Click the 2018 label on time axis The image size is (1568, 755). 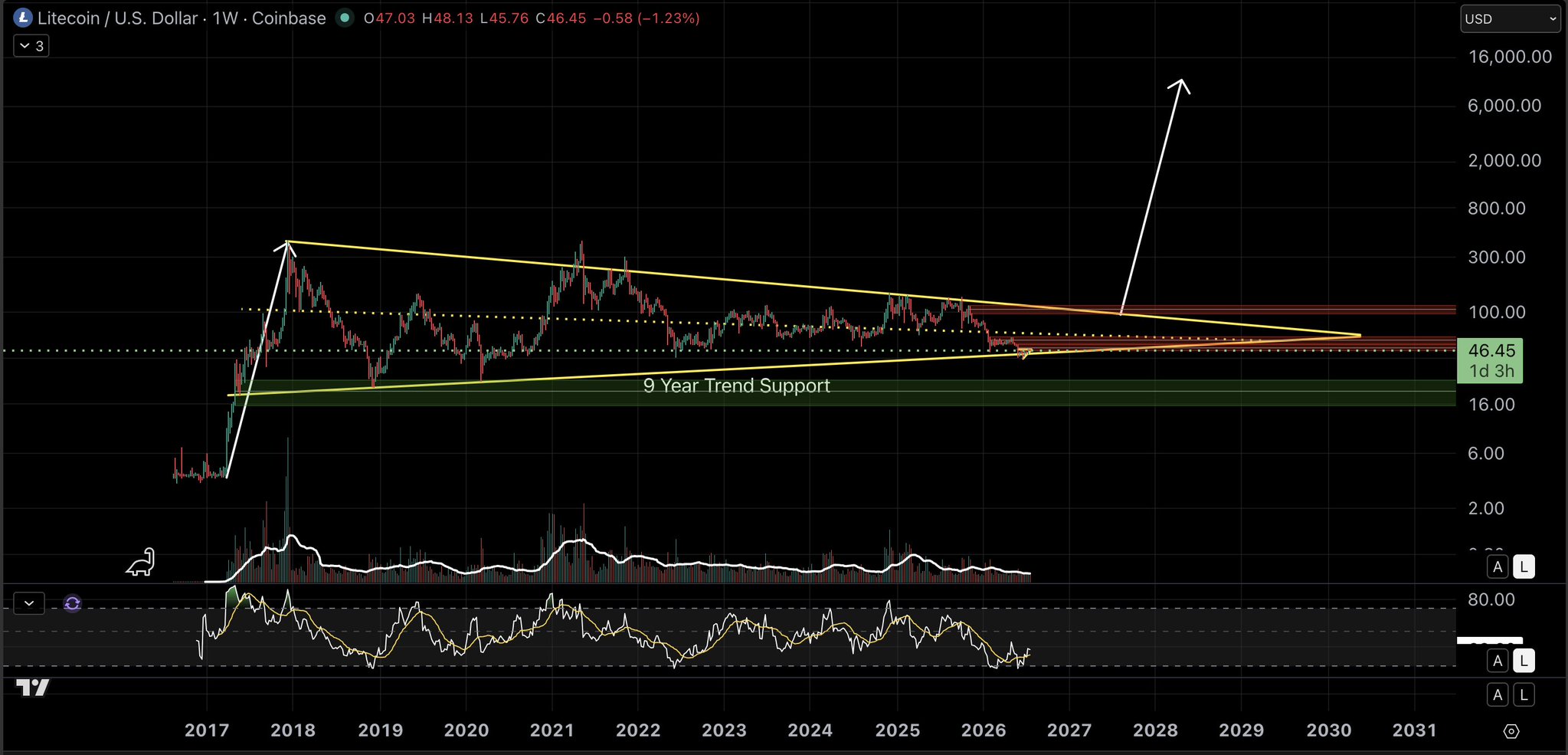pyautogui.click(x=293, y=730)
